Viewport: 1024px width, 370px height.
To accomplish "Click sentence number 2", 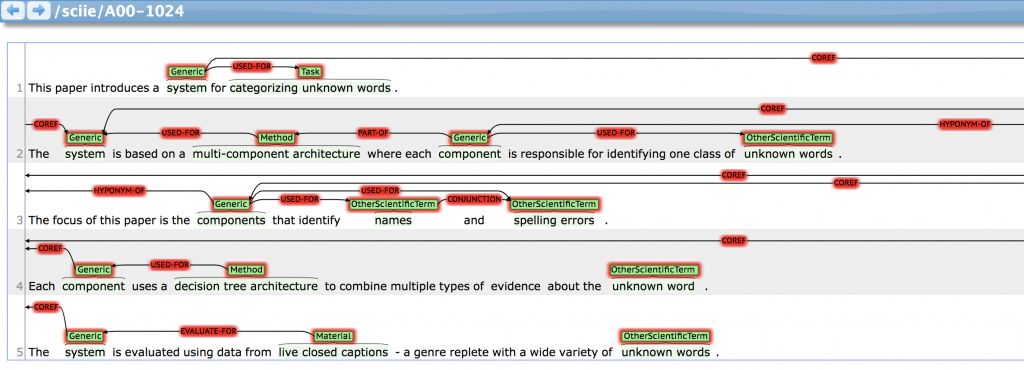I will [x=20, y=155].
